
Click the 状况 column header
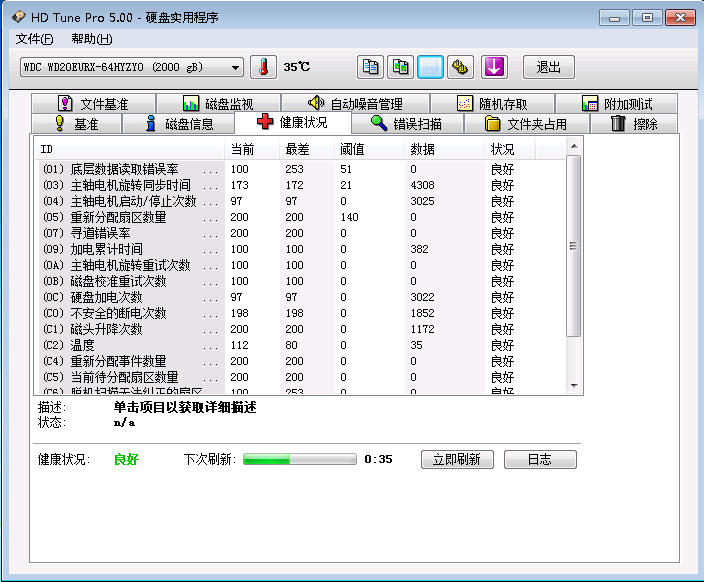point(510,149)
